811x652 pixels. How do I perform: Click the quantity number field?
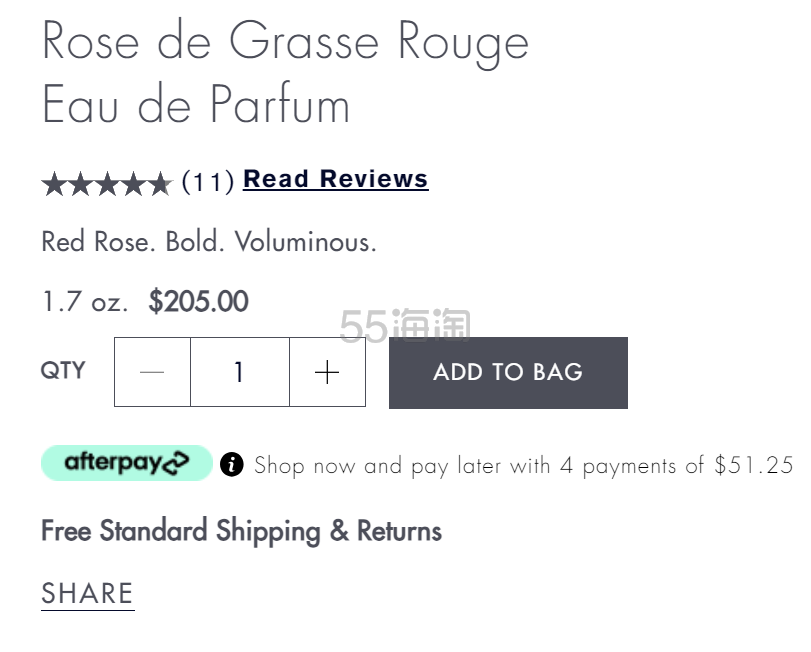239,372
